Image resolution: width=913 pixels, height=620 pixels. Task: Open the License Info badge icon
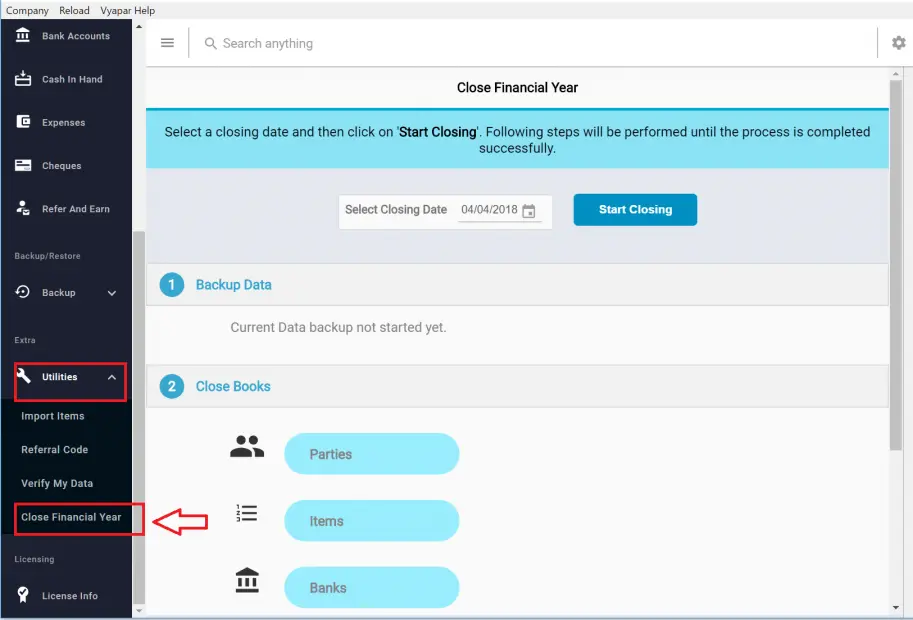[x=23, y=594]
